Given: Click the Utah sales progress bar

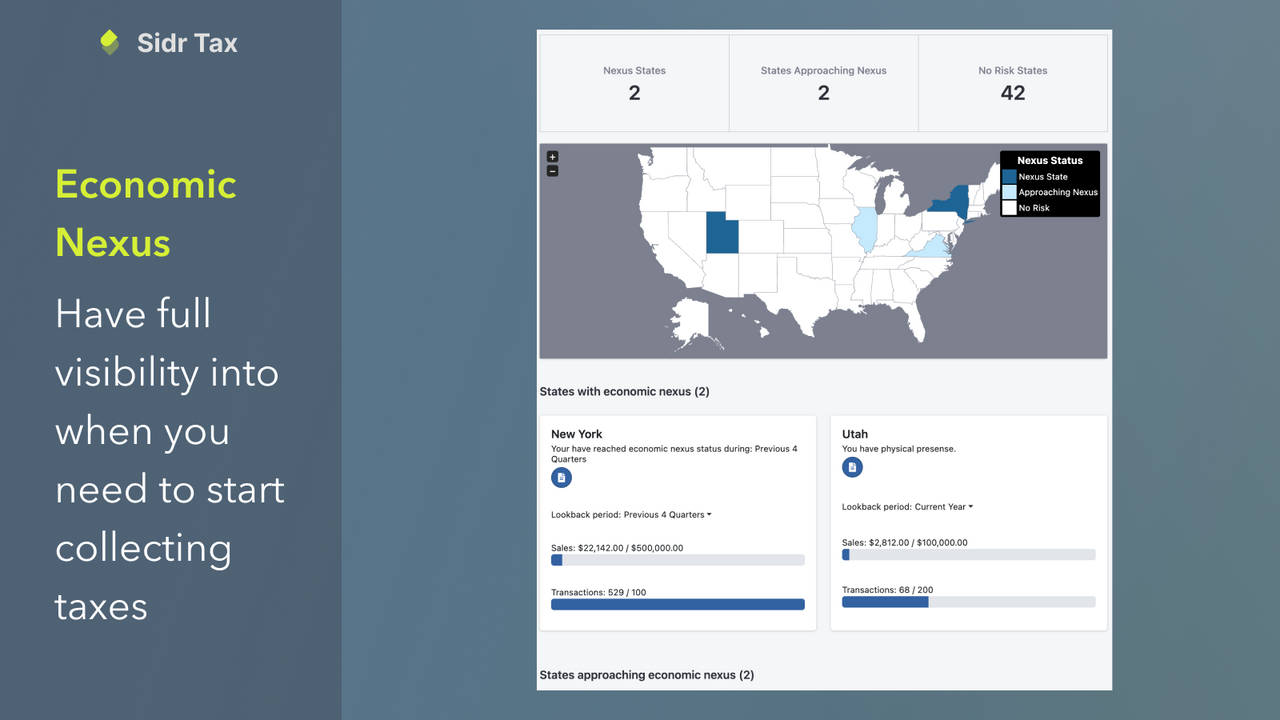Looking at the screenshot, I should (968, 554).
